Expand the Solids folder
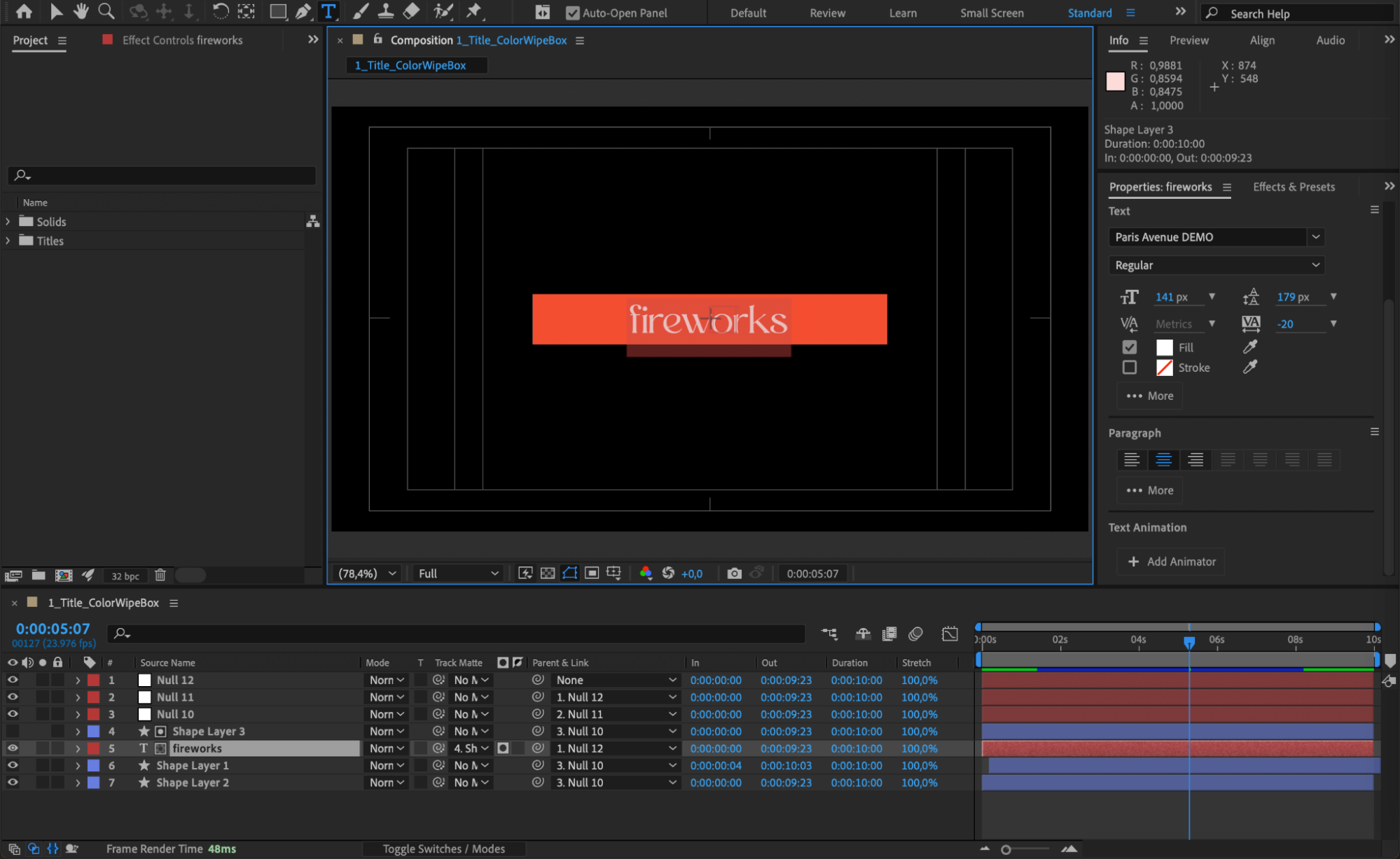The height and width of the screenshot is (859, 1400). coord(8,221)
